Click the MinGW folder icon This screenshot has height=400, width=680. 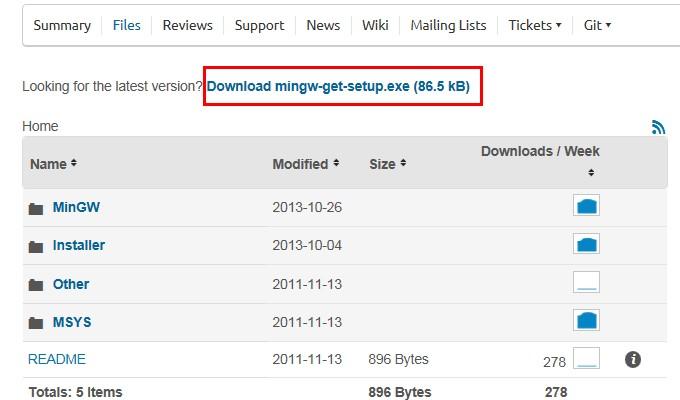click(36, 209)
